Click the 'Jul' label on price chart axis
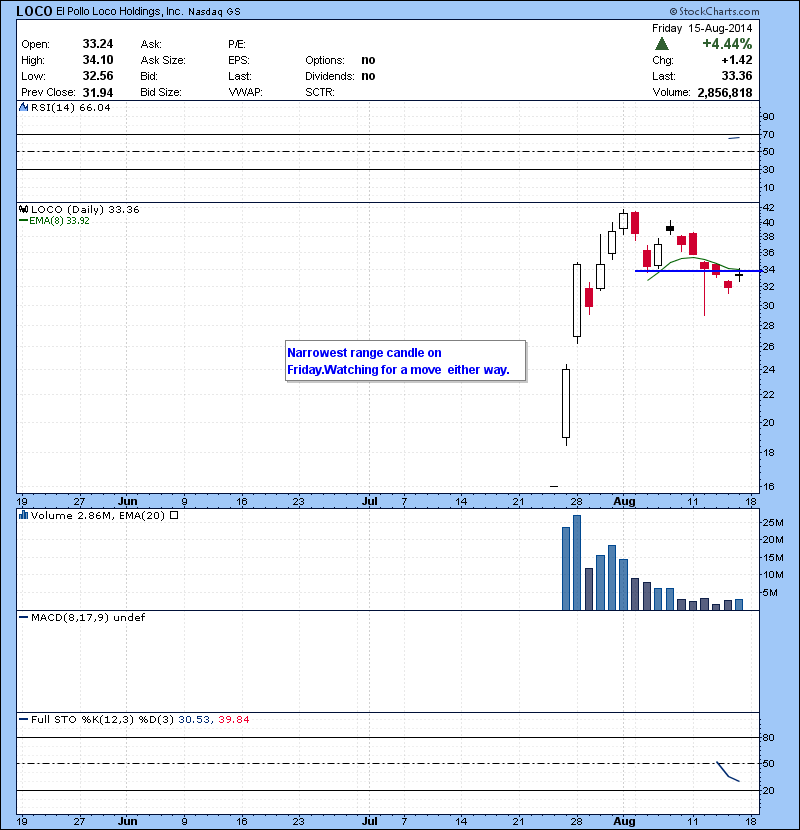The image size is (800, 830). pyautogui.click(x=370, y=501)
